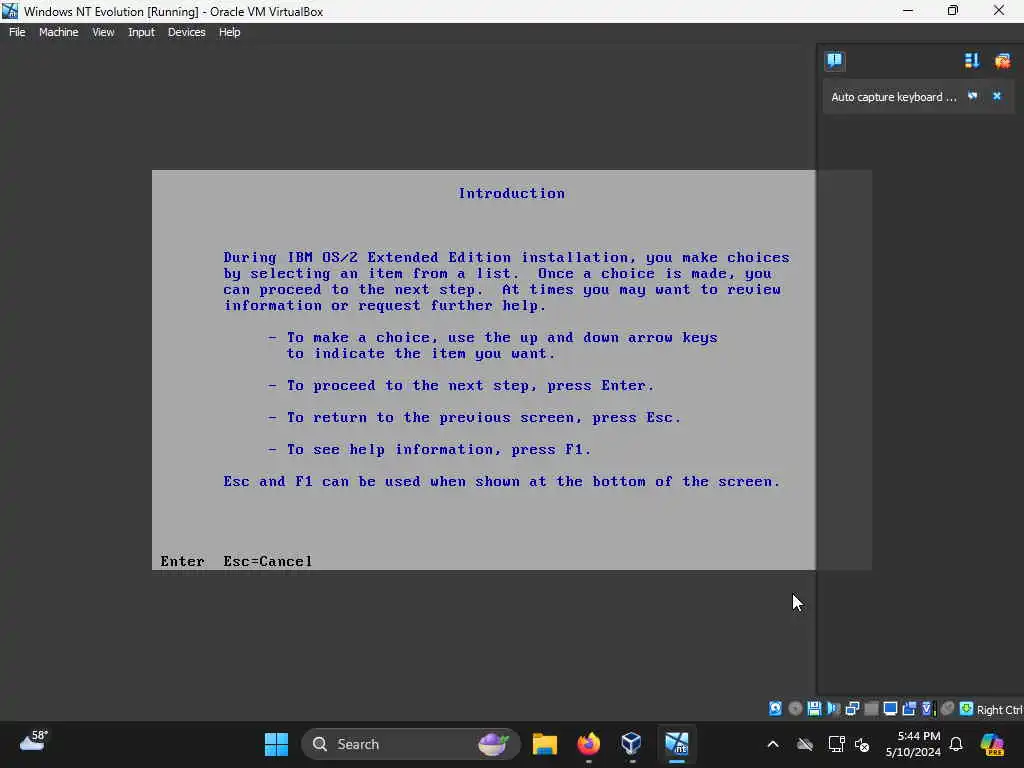The image size is (1024, 768).
Task: Click the Esc=Cancel label in the VM
Action: pos(268,561)
